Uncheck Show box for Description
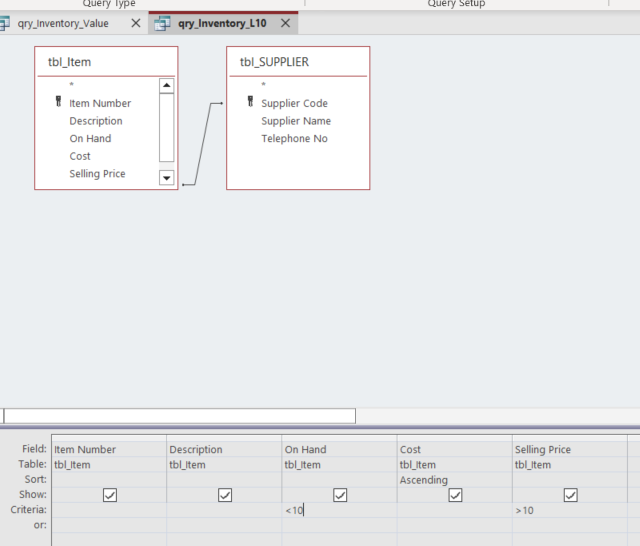The width and height of the screenshot is (640, 546). click(x=225, y=495)
